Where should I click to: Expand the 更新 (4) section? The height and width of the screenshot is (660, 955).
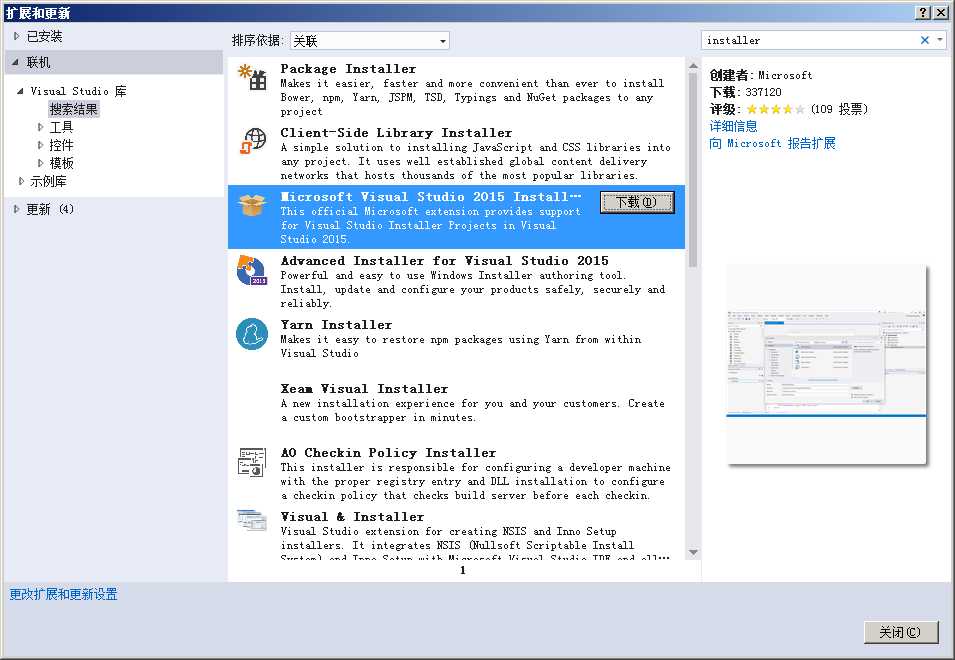click(16, 209)
